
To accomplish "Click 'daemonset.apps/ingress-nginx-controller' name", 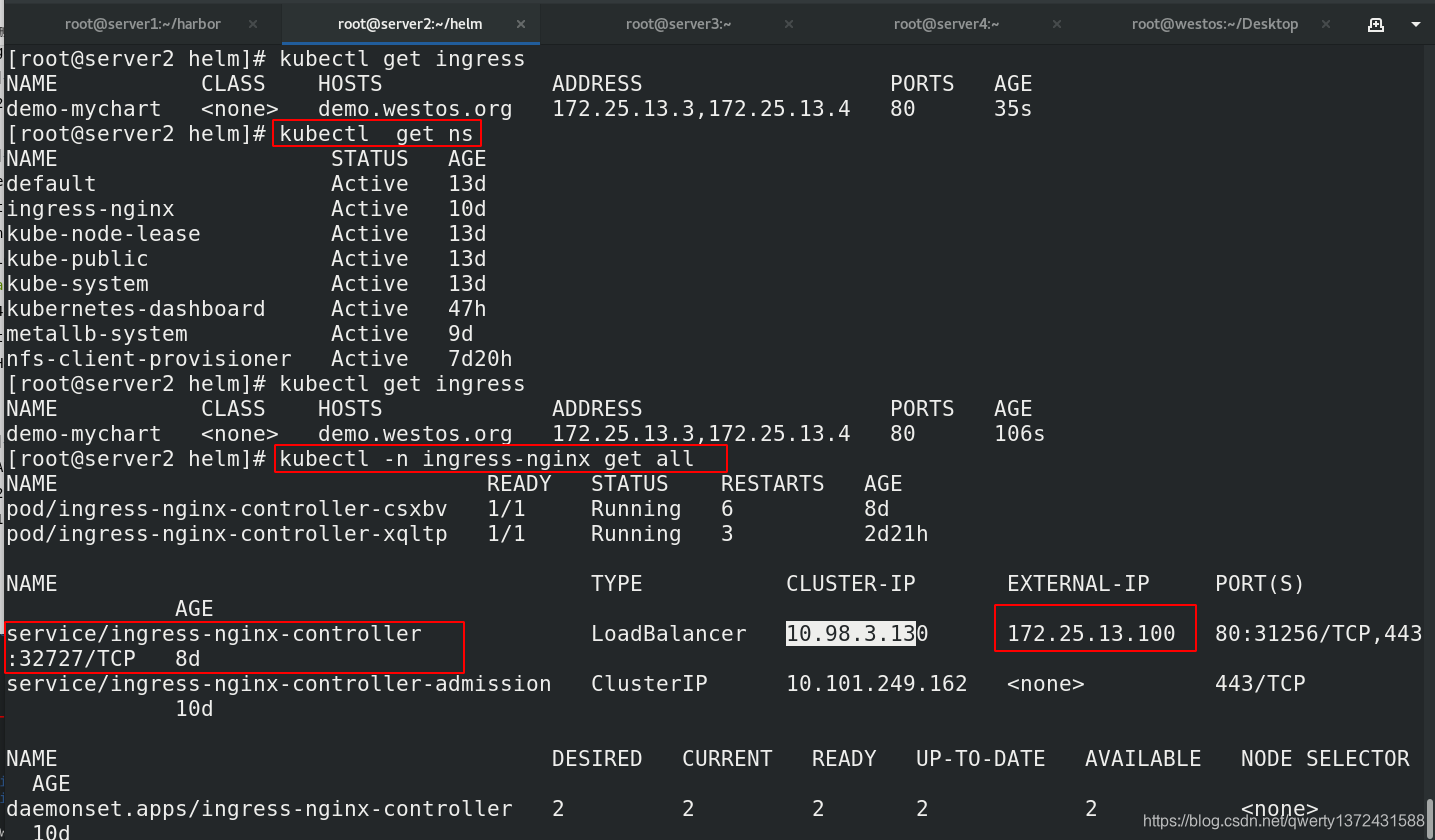I will click(x=259, y=809).
